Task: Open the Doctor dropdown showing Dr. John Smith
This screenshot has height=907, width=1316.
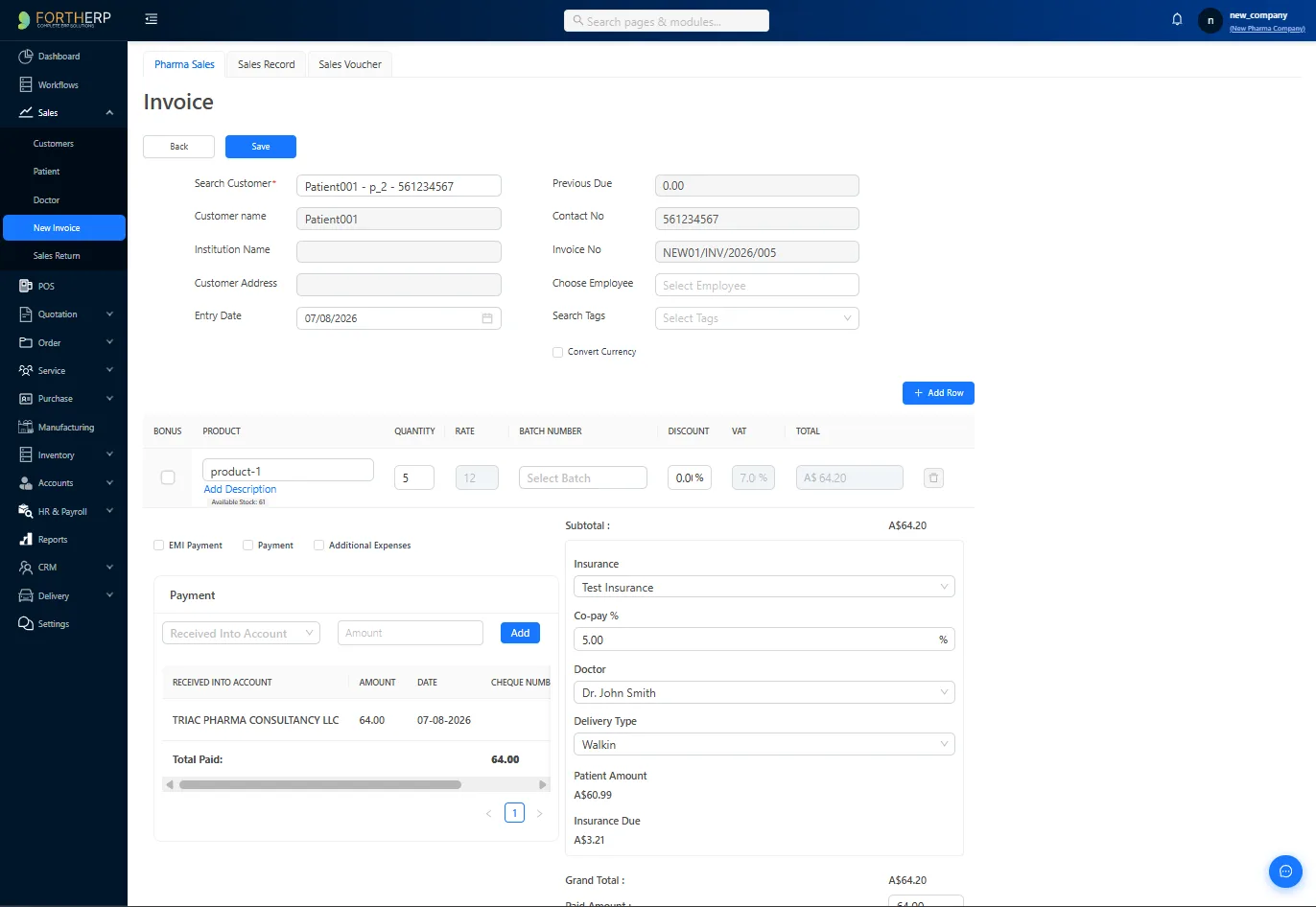Action: [764, 692]
